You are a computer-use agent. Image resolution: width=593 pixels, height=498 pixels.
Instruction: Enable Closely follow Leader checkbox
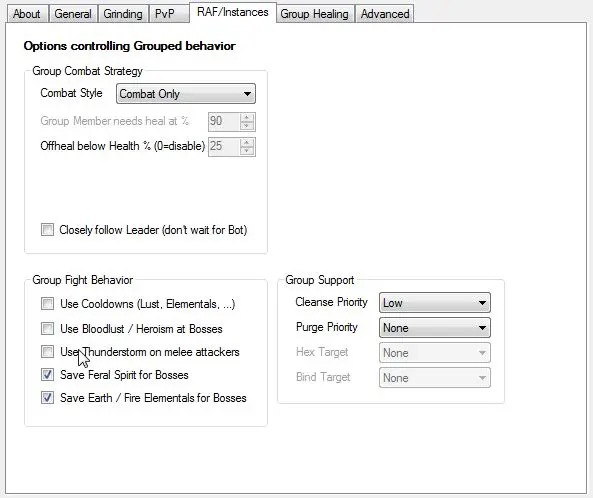point(47,230)
